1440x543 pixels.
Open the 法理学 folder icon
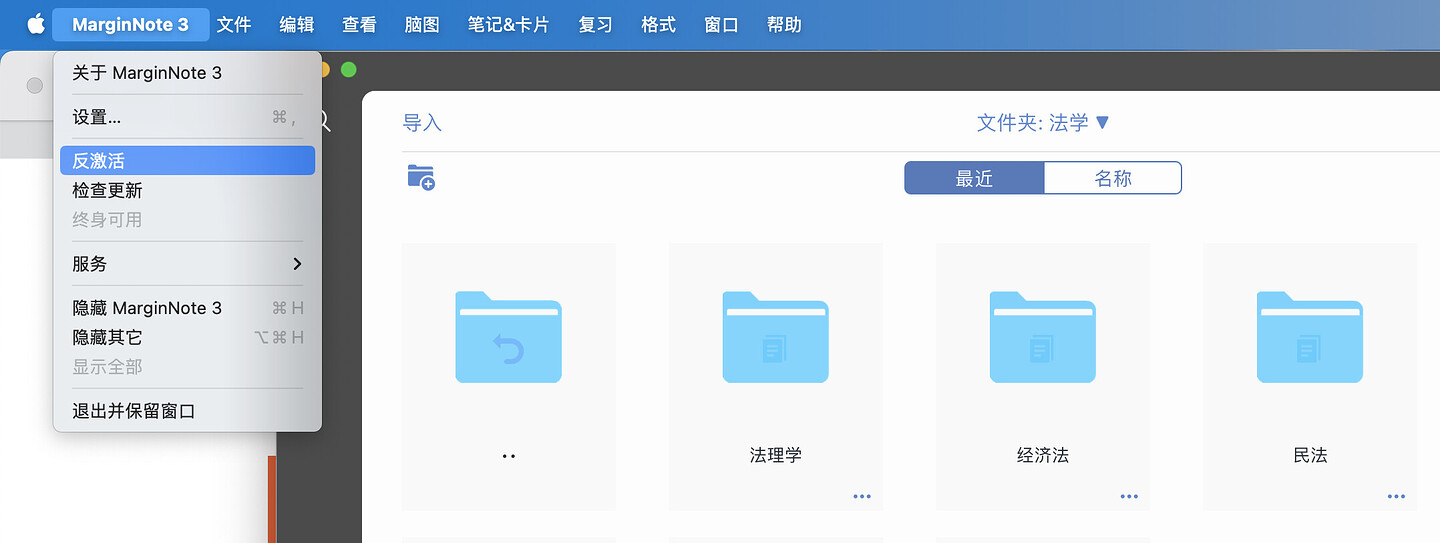click(775, 337)
